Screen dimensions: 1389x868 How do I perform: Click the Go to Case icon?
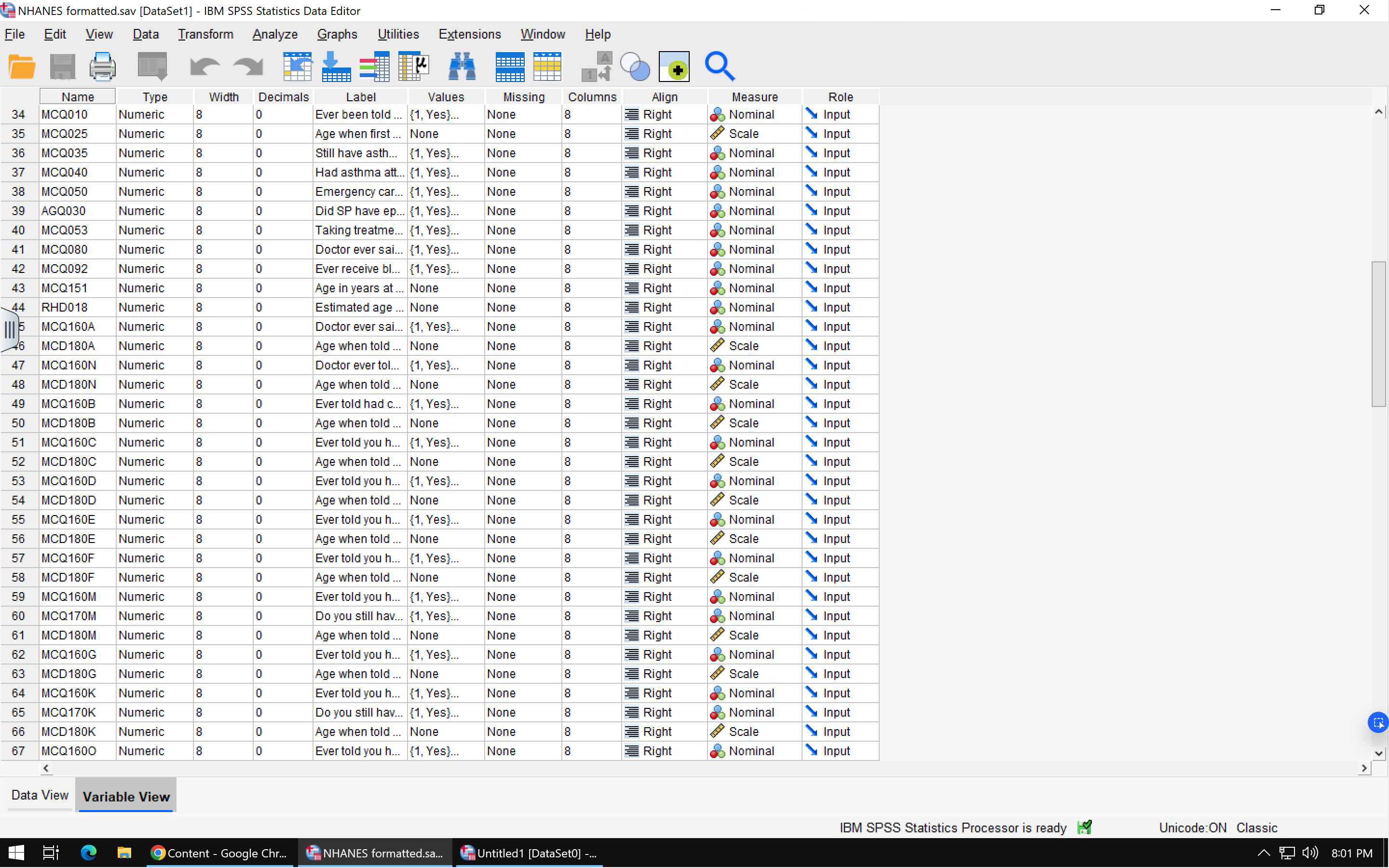297,67
